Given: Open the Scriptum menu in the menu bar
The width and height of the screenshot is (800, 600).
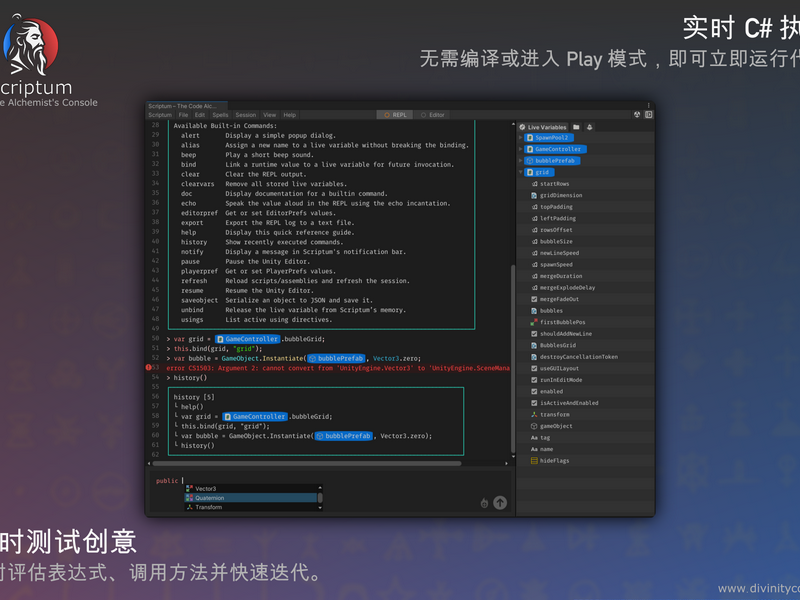Looking at the screenshot, I should tap(160, 115).
